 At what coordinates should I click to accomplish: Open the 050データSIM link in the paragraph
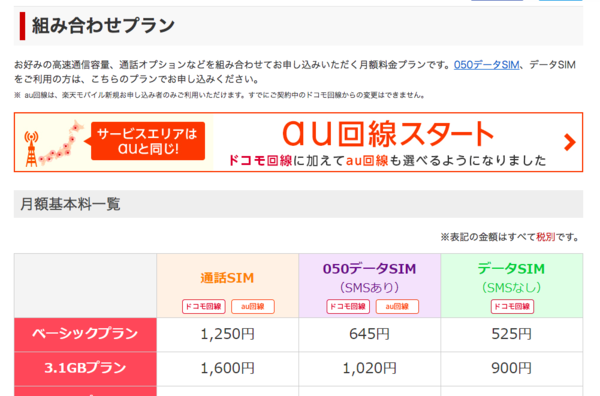click(x=486, y=65)
